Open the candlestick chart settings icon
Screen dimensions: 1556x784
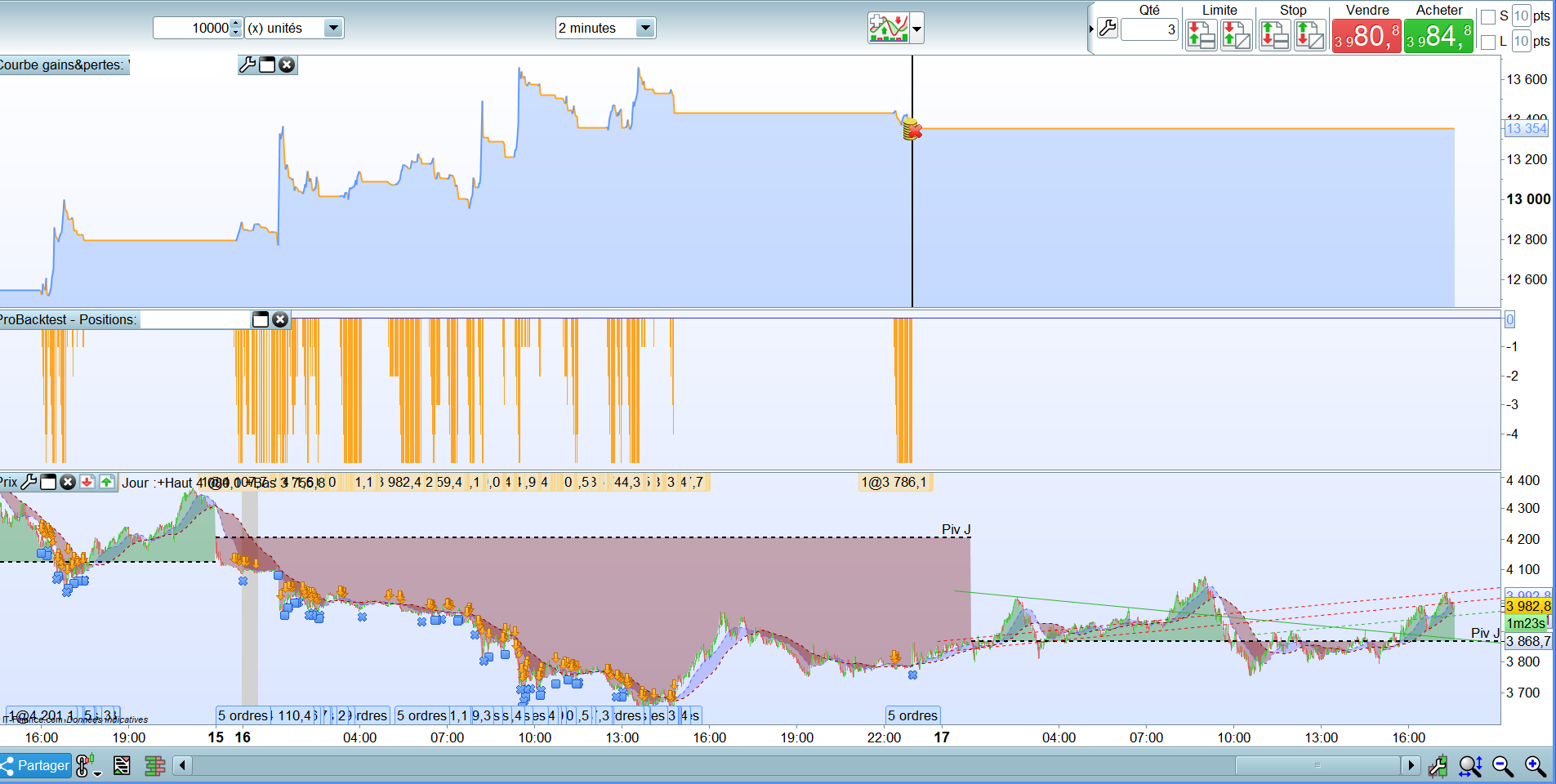point(1438,766)
